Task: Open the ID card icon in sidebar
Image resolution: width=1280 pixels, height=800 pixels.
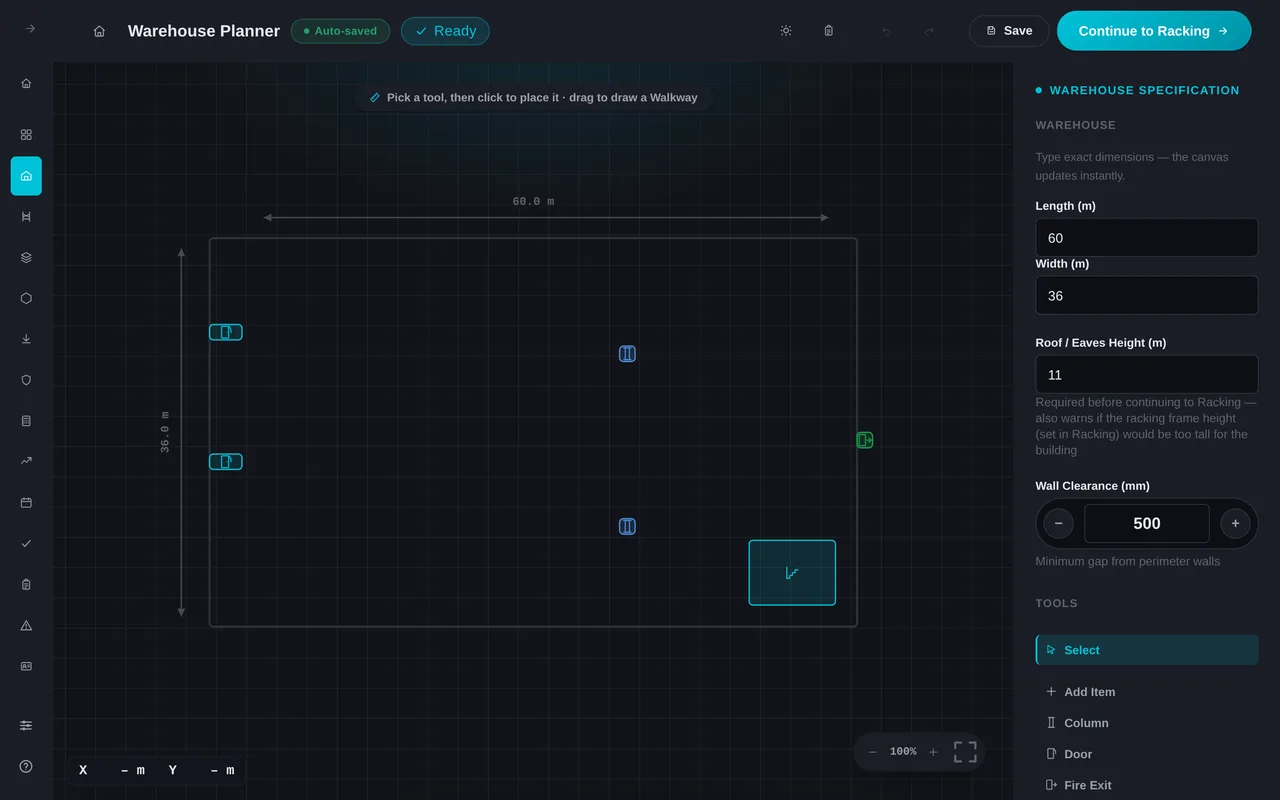Action: pos(26,666)
